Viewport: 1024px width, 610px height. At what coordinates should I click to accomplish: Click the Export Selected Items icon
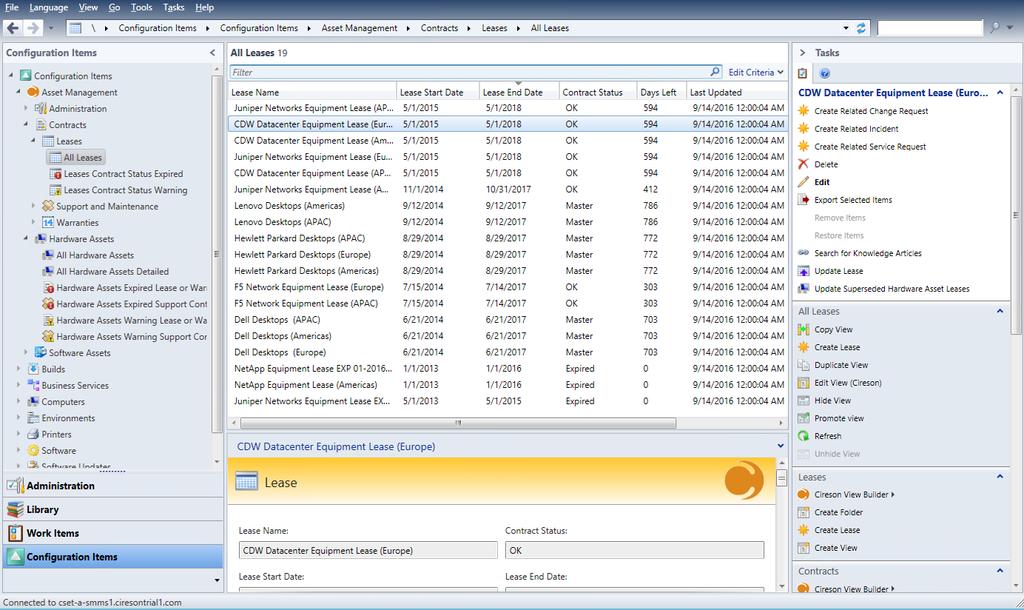pyautogui.click(x=803, y=200)
